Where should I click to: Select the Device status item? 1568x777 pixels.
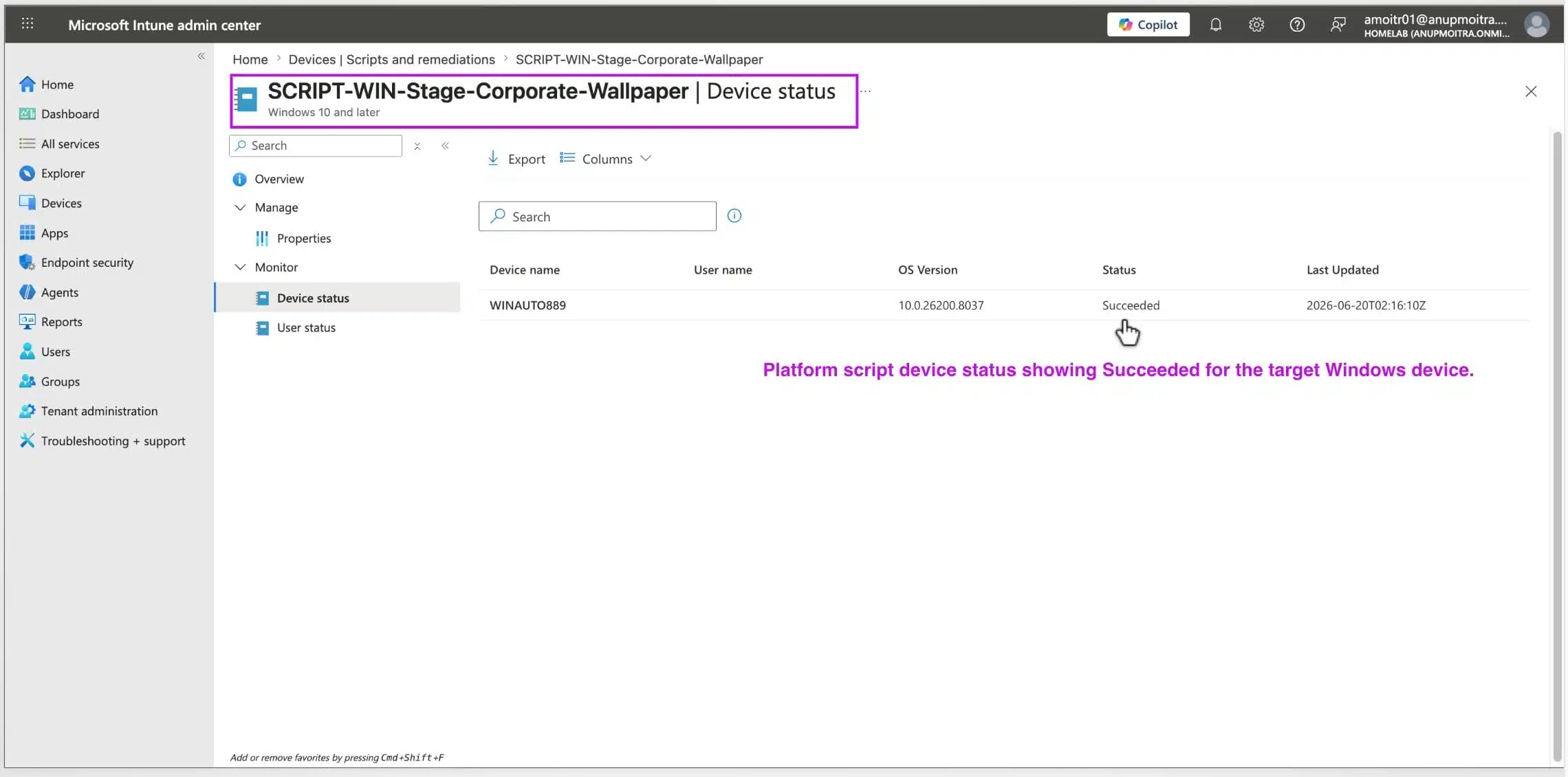(338, 298)
